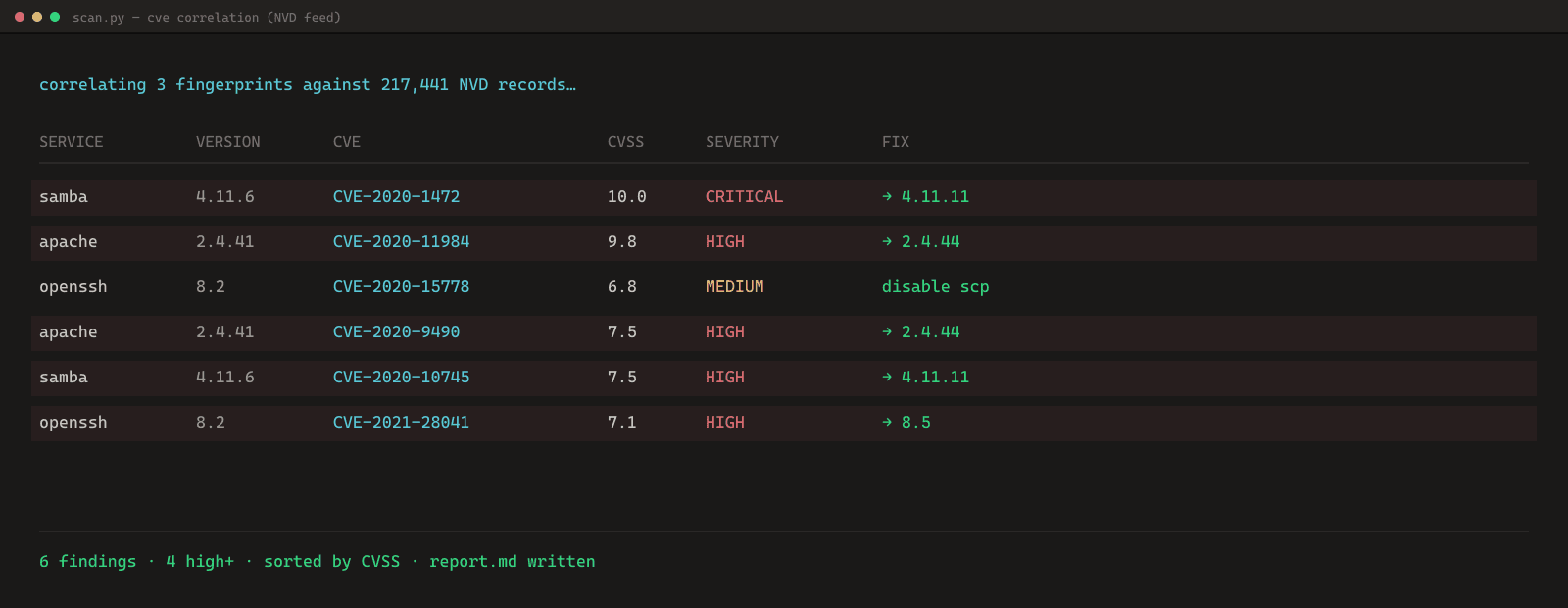Click the VERSION column header

pos(228,142)
